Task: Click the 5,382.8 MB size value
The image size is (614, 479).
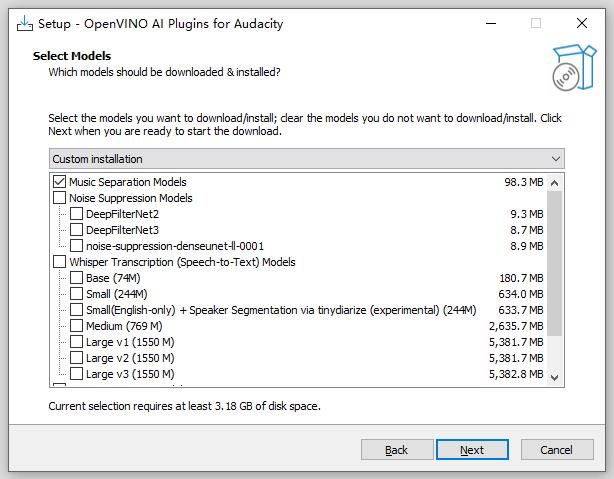Action: [516, 374]
